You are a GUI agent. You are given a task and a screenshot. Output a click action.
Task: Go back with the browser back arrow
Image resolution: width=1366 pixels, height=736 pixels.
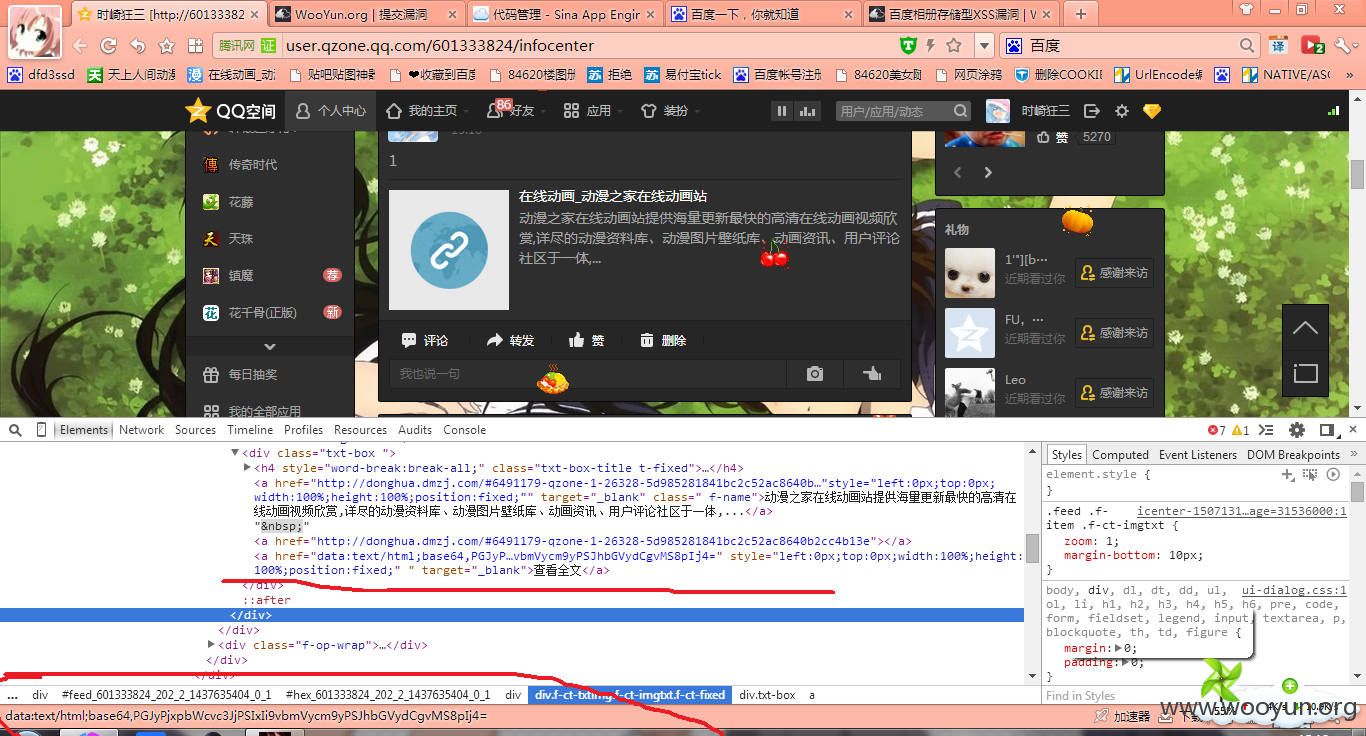(80, 46)
